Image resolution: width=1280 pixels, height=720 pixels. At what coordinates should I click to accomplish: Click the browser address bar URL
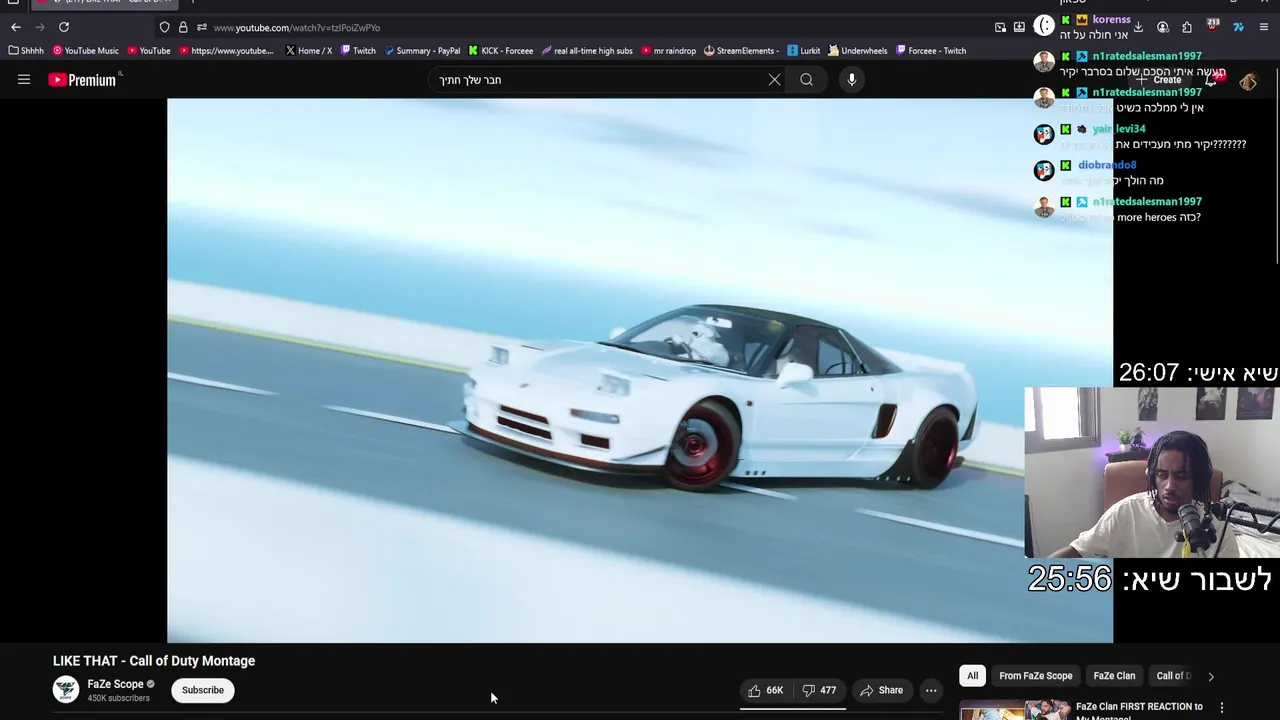(296, 28)
